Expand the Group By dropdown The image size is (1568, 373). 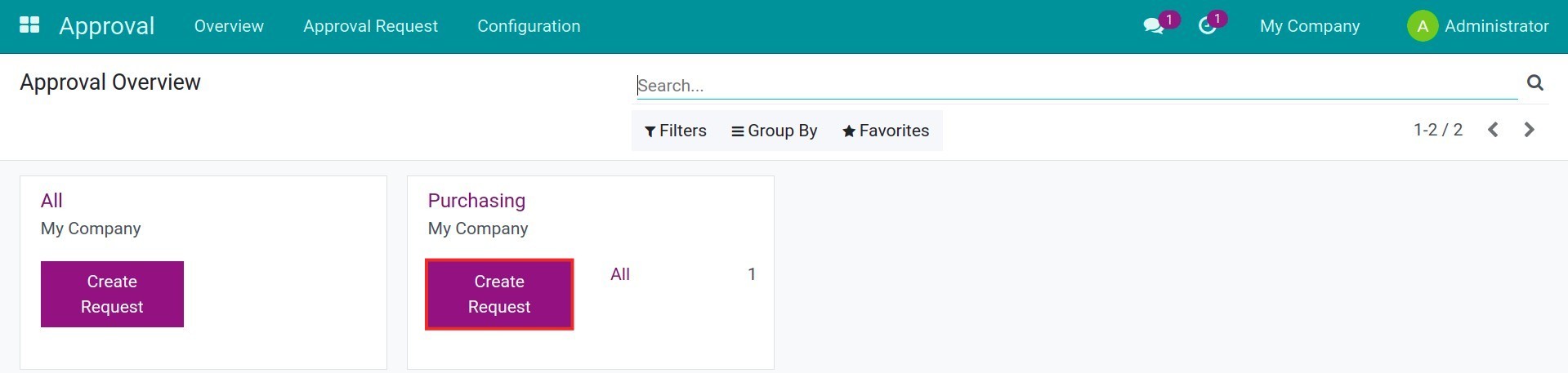(774, 131)
